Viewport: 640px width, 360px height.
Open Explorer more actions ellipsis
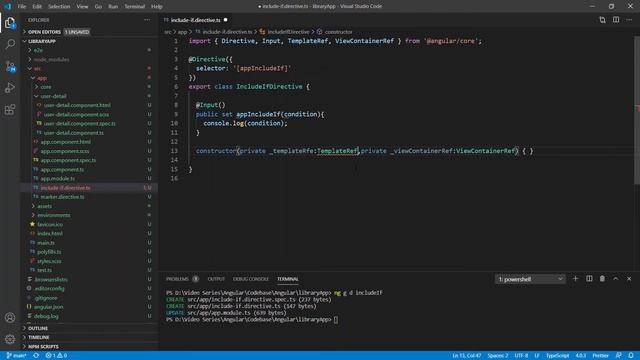(x=147, y=20)
